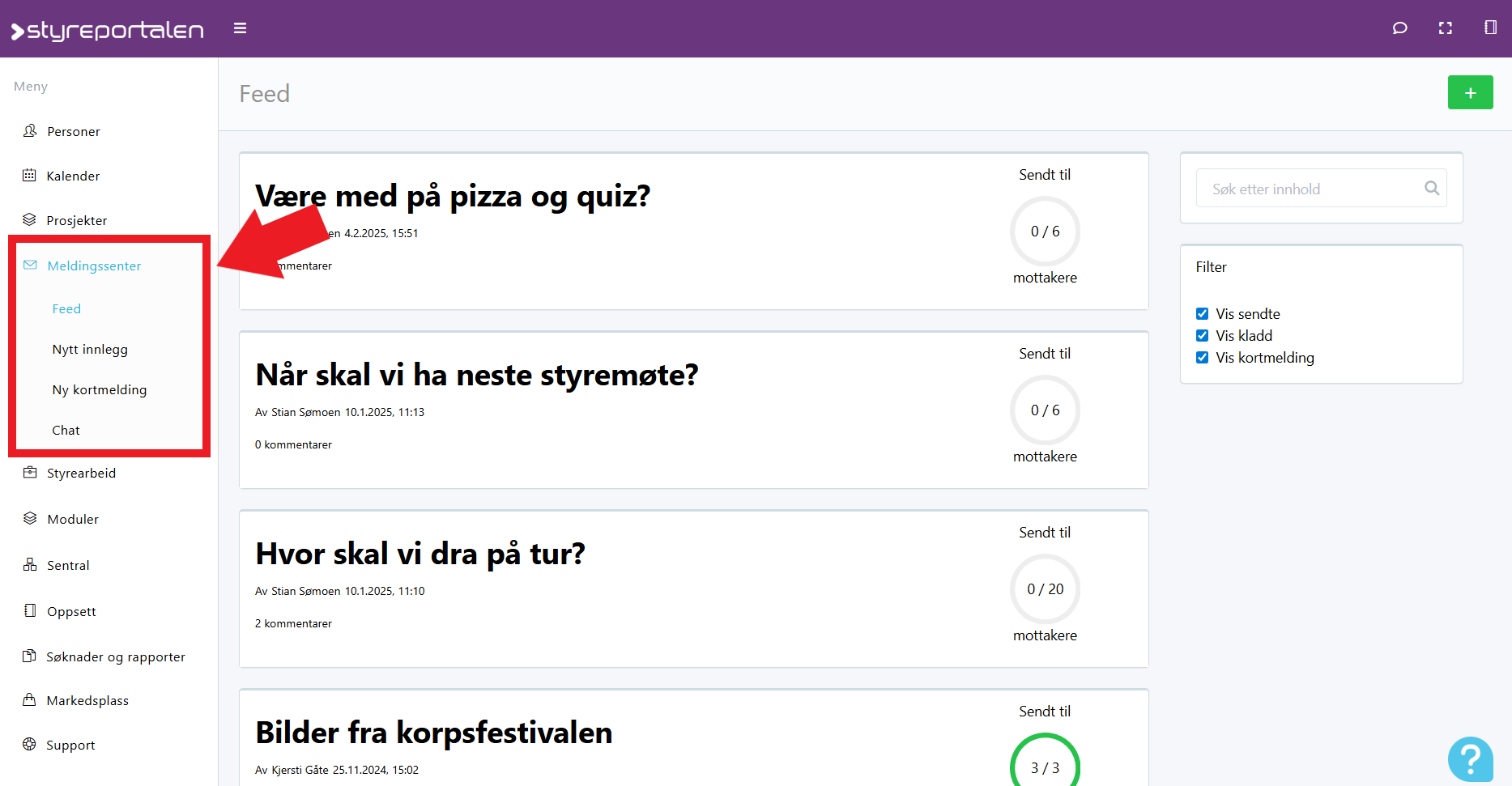Image resolution: width=1512 pixels, height=786 pixels.
Task: Open post 'Når skal vi ha neste styremøte?'
Action: point(476,376)
